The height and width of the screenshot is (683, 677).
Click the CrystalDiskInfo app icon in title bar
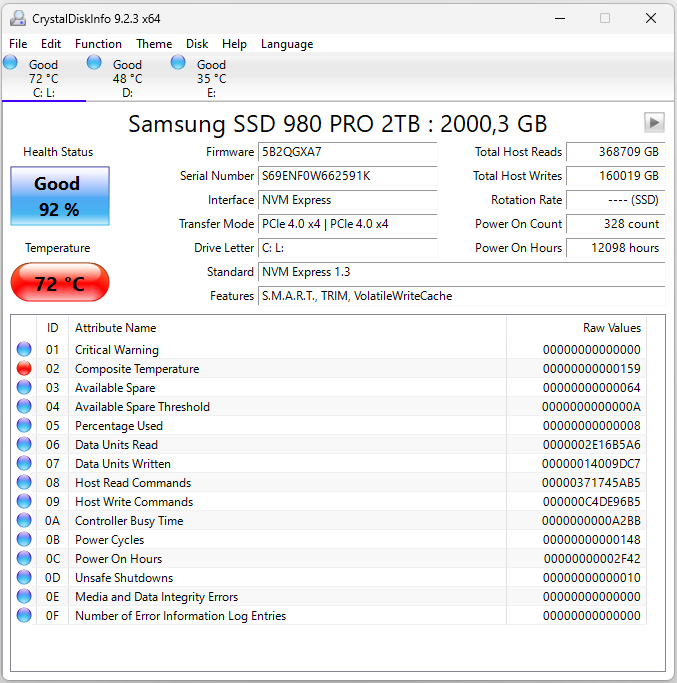(x=18, y=18)
